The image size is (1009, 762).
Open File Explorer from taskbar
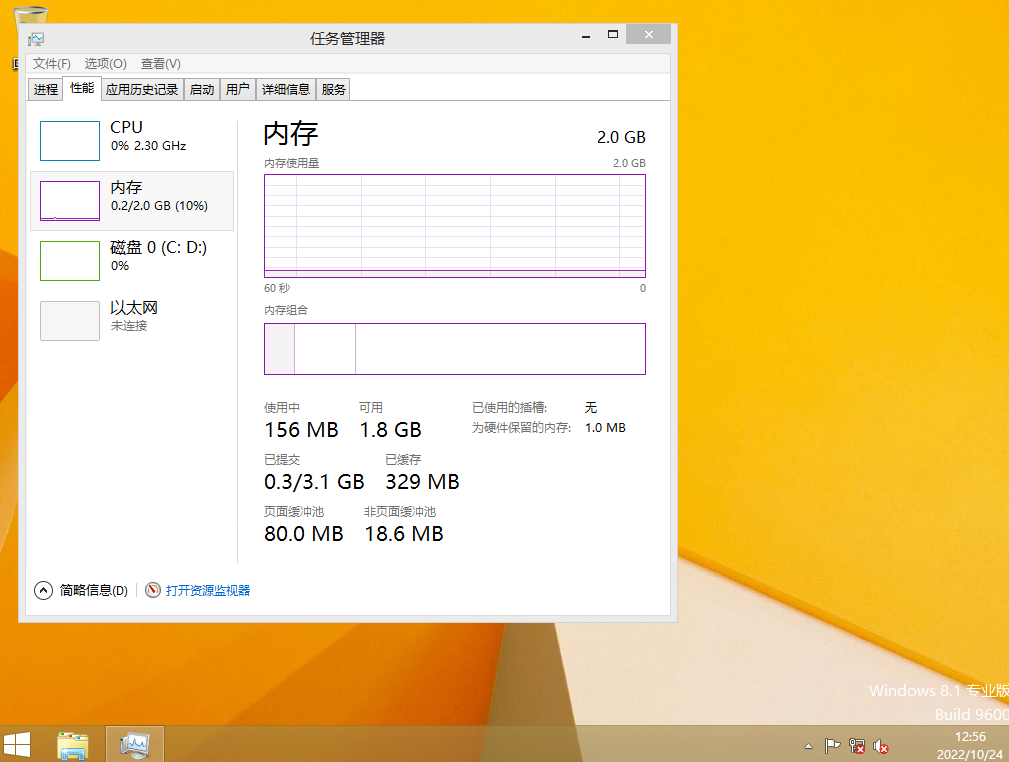click(x=73, y=745)
